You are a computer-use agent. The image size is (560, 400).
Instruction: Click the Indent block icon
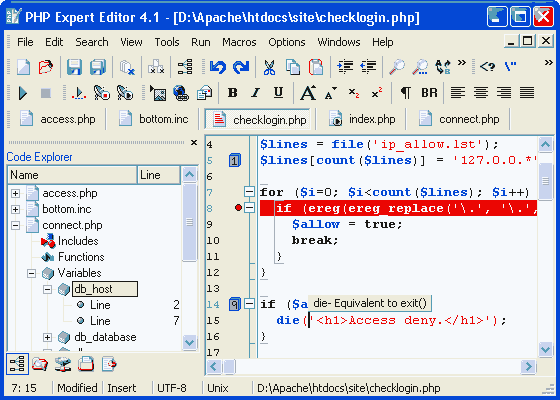pyautogui.click(x=345, y=67)
